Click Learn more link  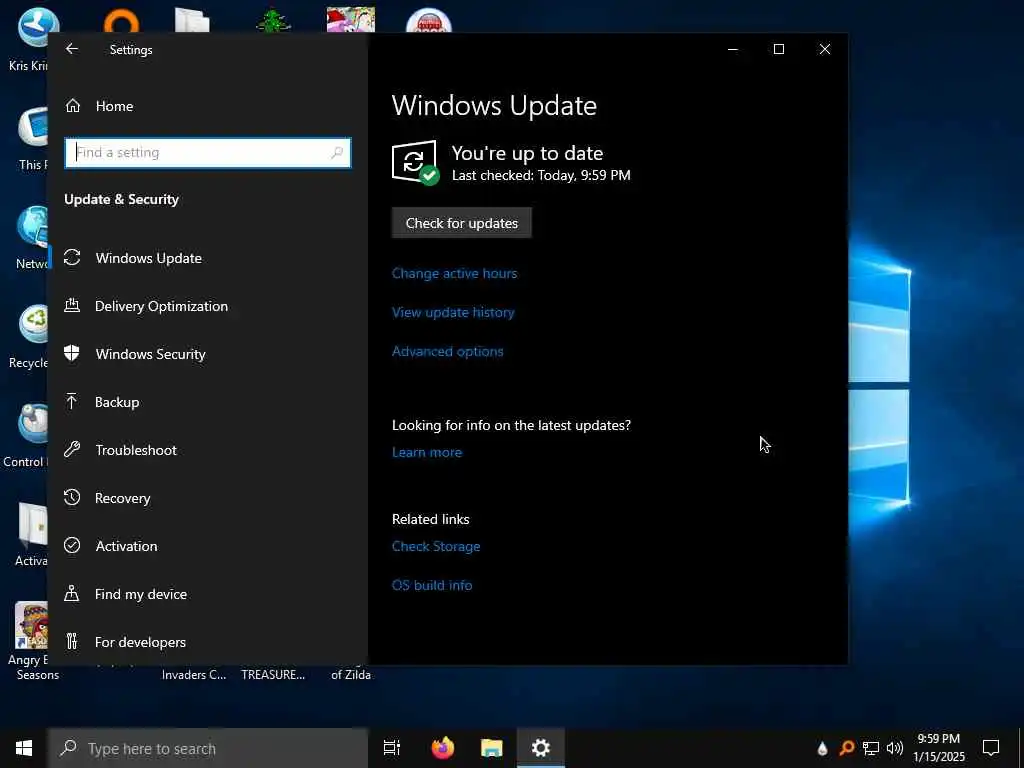pyautogui.click(x=427, y=452)
